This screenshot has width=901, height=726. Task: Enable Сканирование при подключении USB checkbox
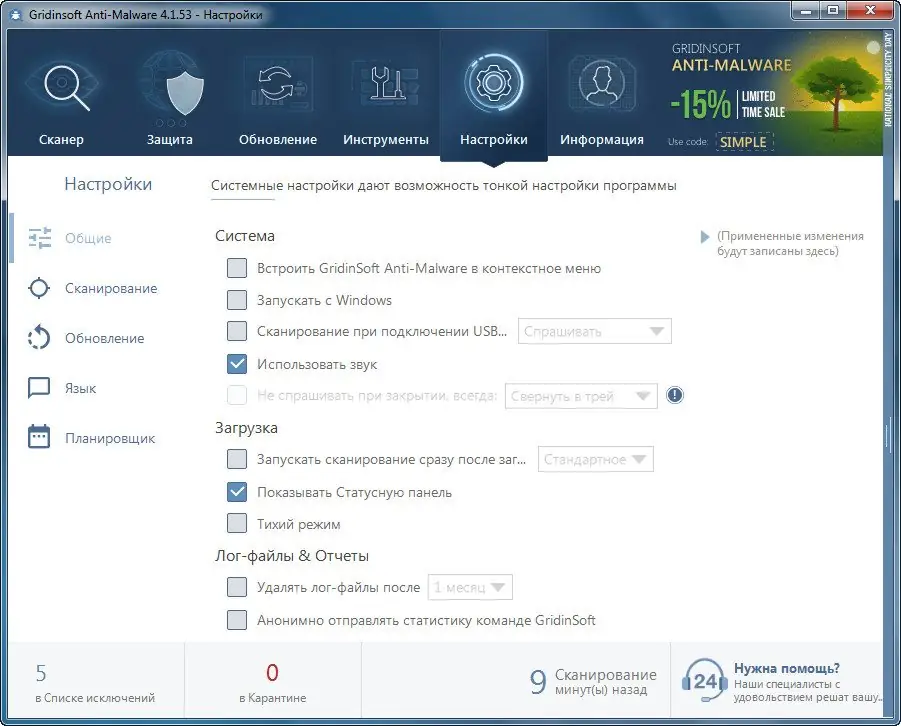tap(237, 331)
